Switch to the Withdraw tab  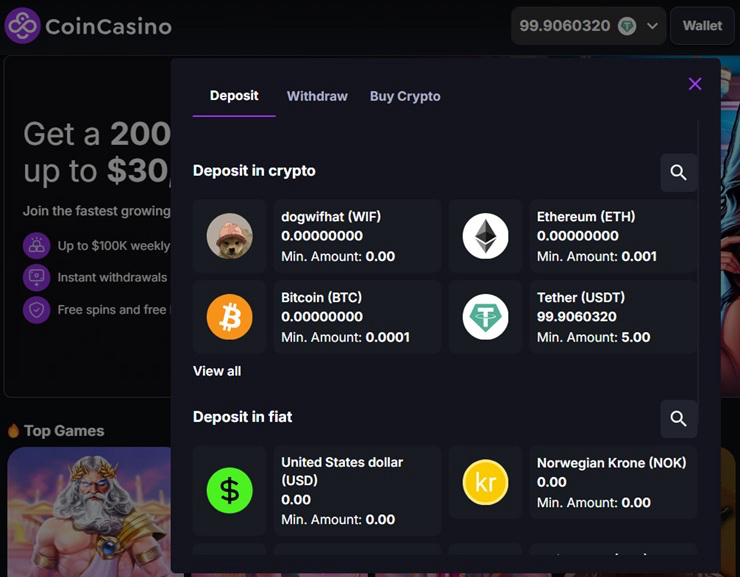point(317,96)
